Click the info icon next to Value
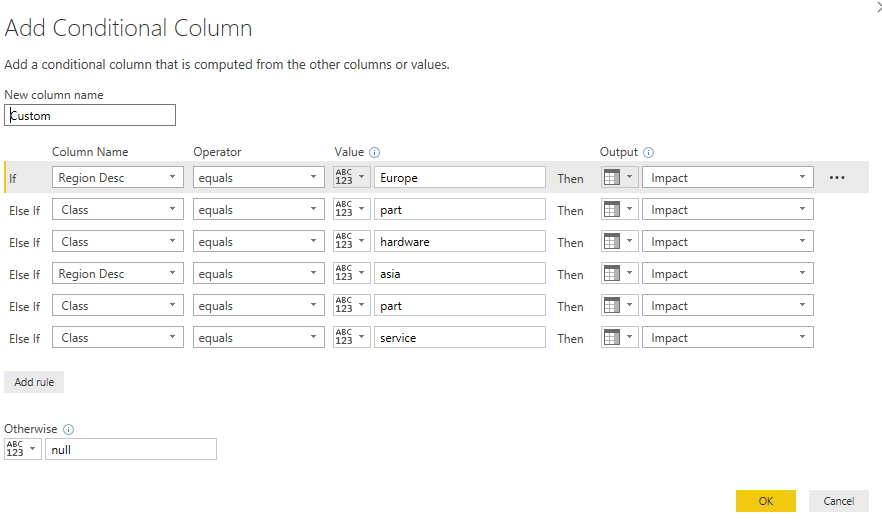 [375, 152]
